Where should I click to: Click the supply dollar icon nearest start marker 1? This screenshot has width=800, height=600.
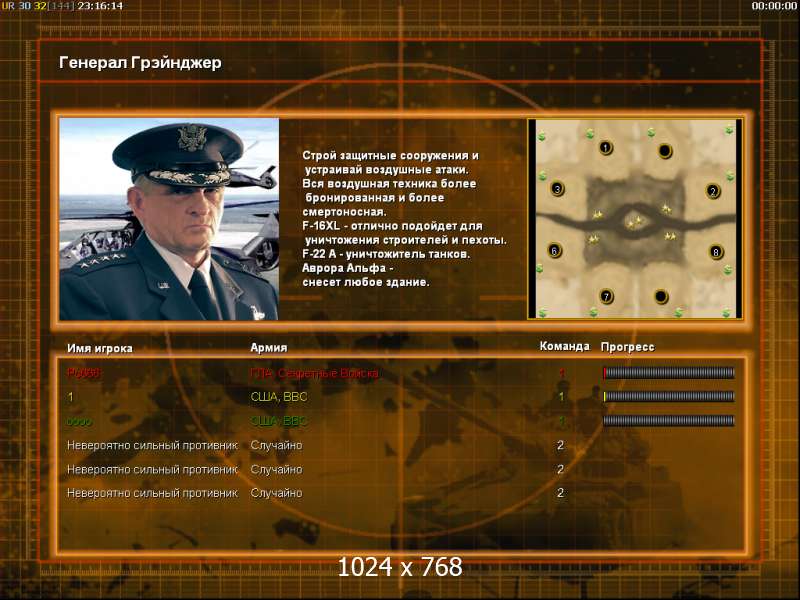pos(590,133)
